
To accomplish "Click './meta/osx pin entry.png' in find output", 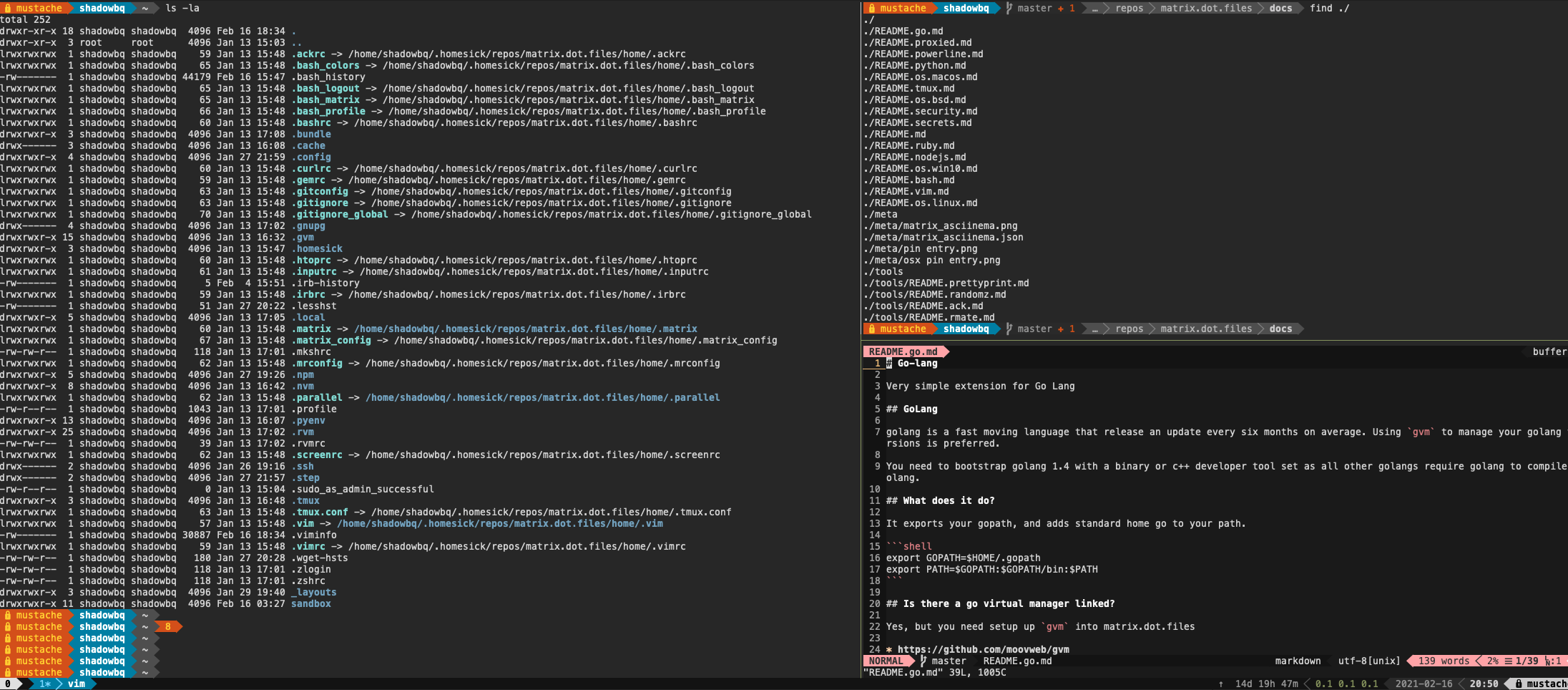I will pyautogui.click(x=932, y=261).
